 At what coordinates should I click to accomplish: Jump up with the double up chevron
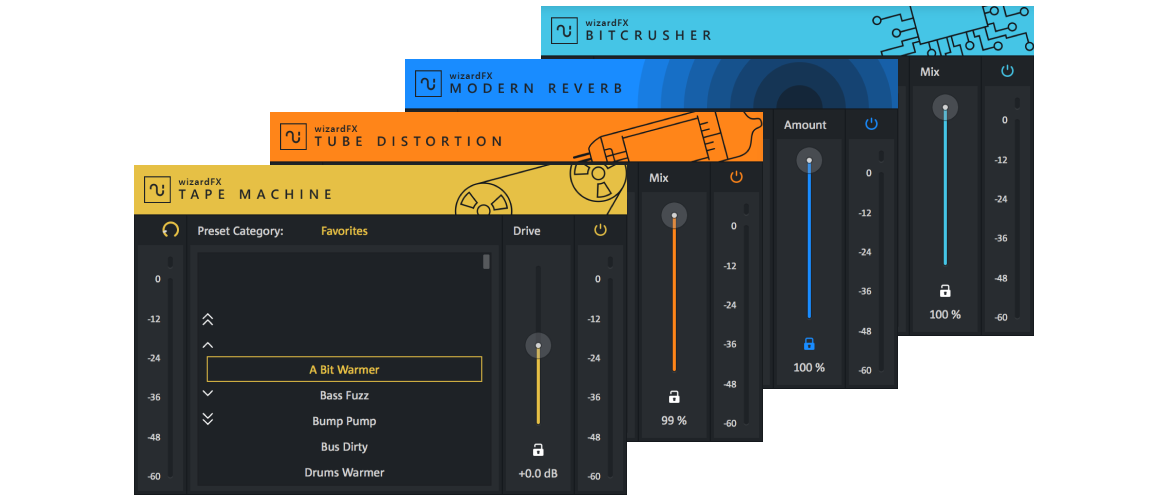coord(208,320)
